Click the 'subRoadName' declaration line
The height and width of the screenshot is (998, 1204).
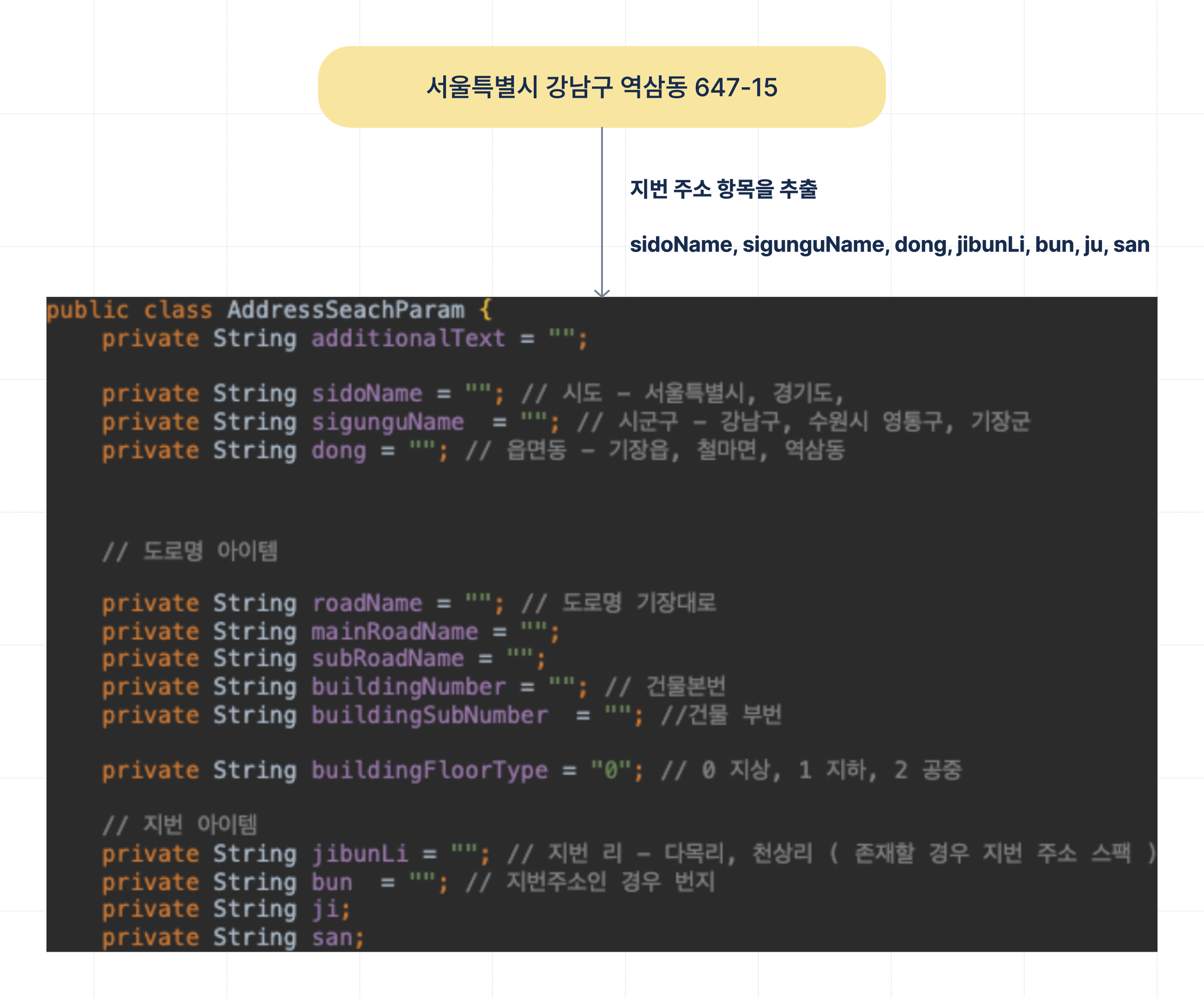click(323, 659)
